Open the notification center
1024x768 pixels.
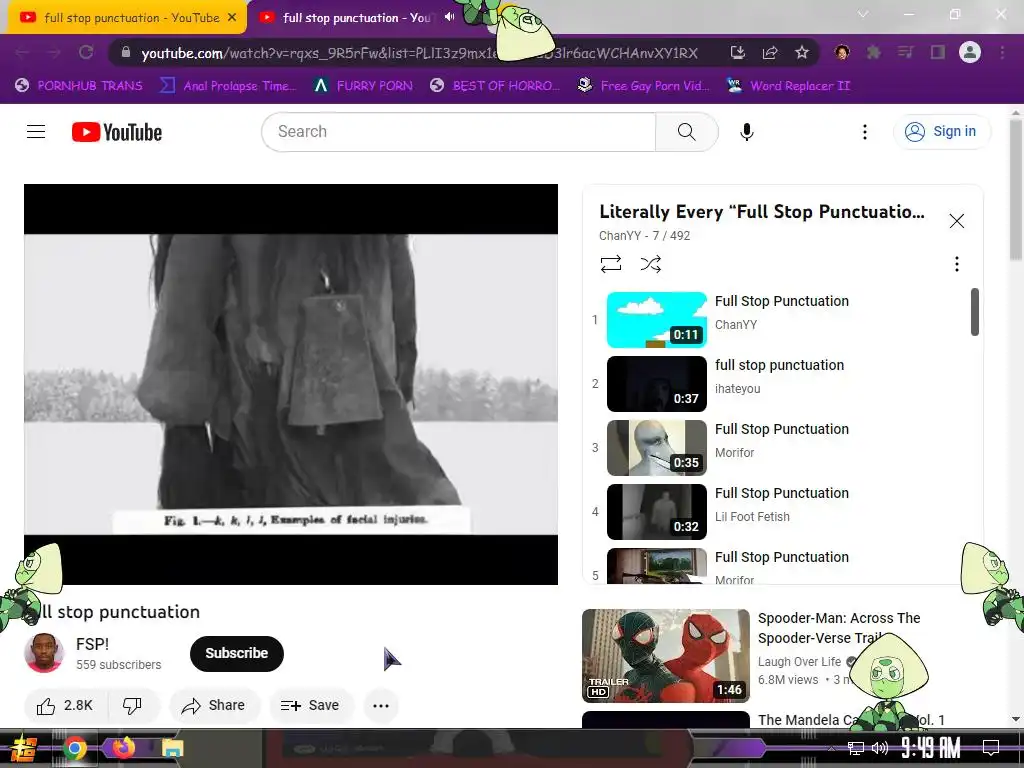[x=991, y=747]
